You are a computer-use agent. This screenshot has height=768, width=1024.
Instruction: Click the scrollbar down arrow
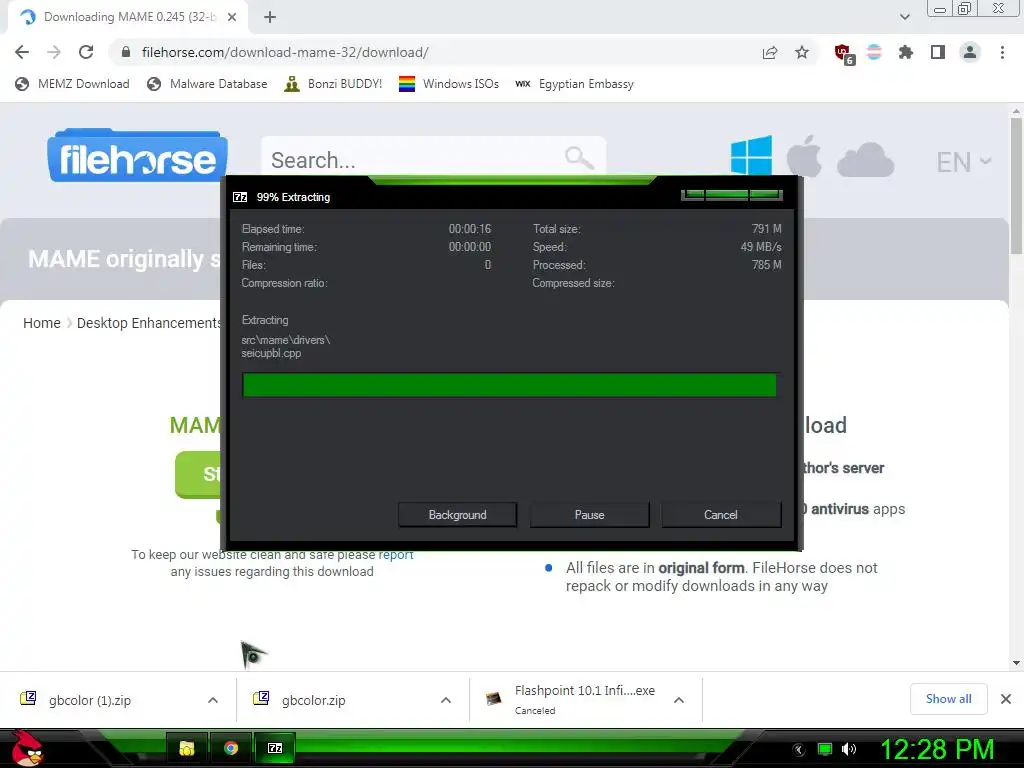[x=1016, y=663]
